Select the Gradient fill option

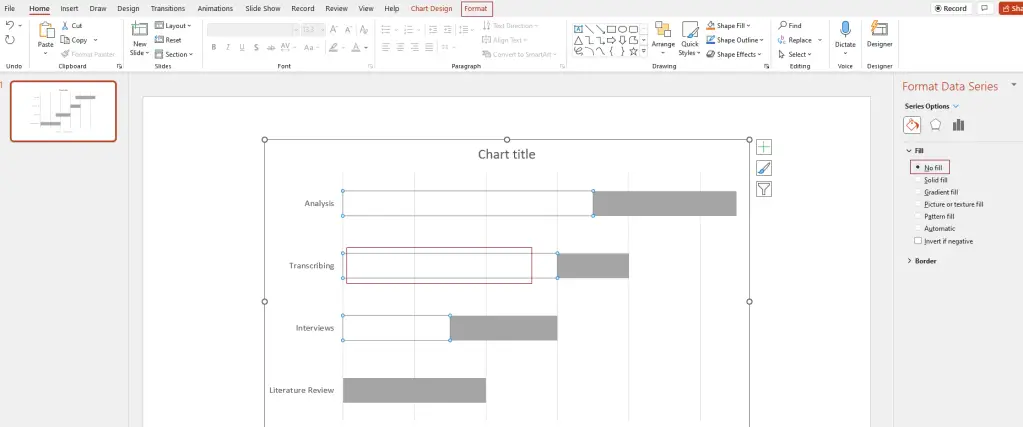pyautogui.click(x=937, y=192)
